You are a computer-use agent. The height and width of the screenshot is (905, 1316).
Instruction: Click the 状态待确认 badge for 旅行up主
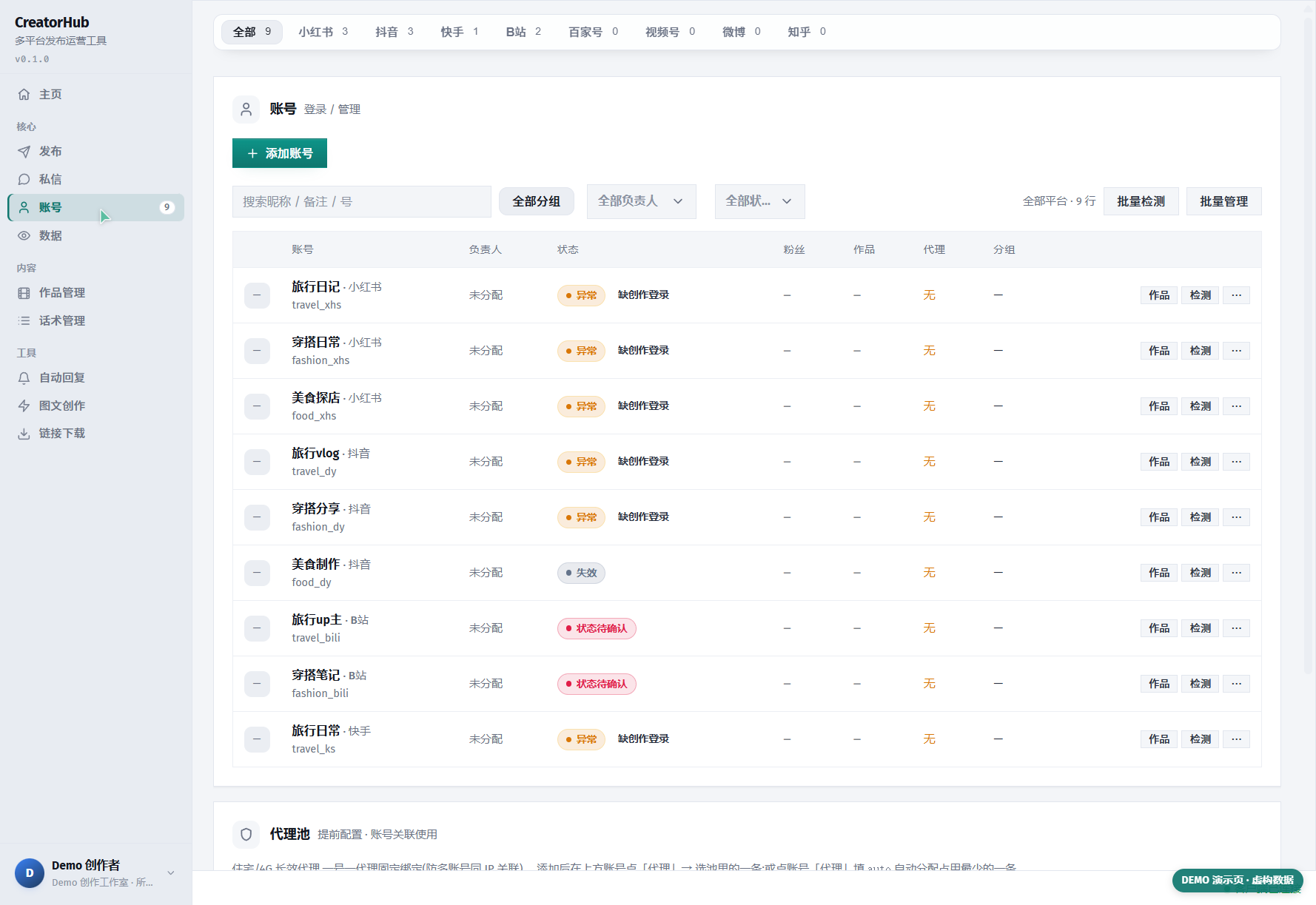tap(597, 628)
